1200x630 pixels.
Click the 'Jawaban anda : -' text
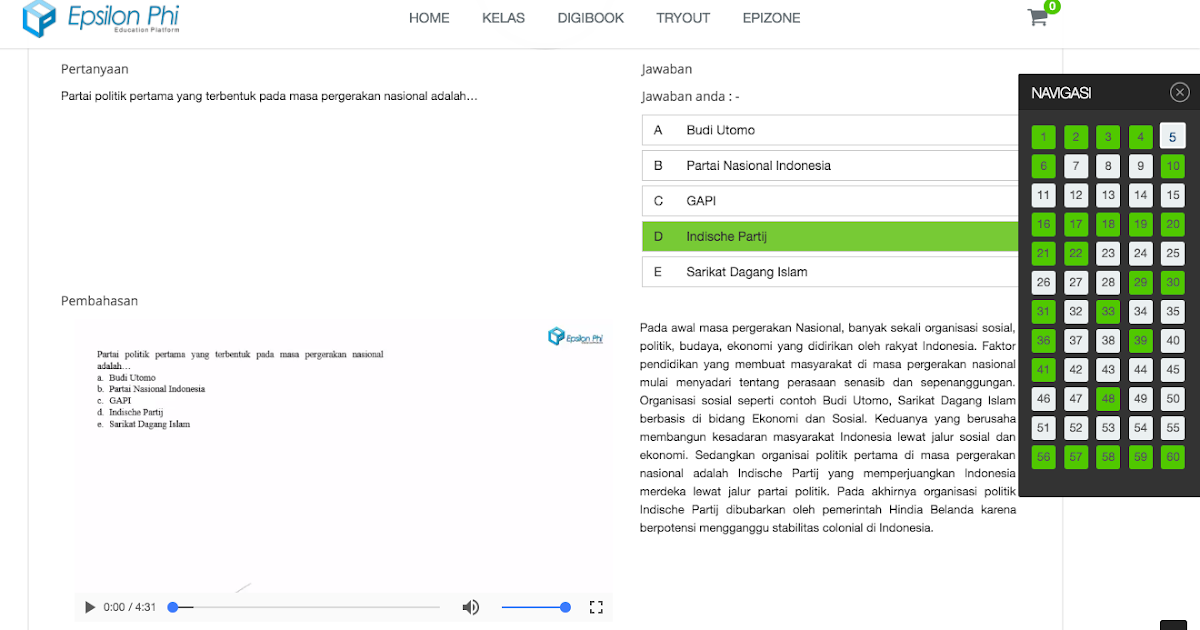click(x=690, y=97)
